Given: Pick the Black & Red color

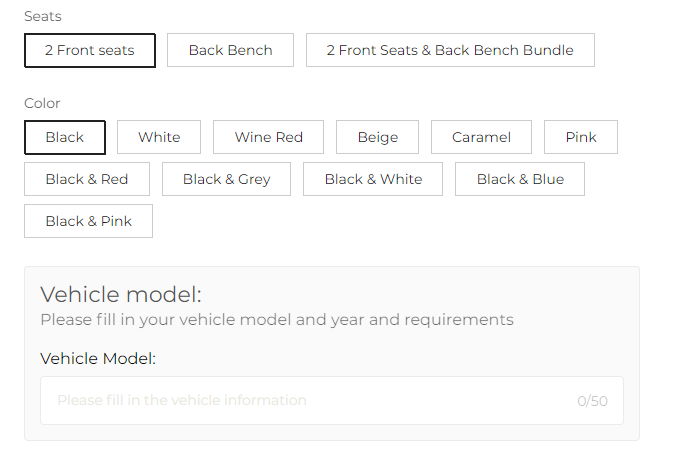Looking at the screenshot, I should [x=87, y=179].
